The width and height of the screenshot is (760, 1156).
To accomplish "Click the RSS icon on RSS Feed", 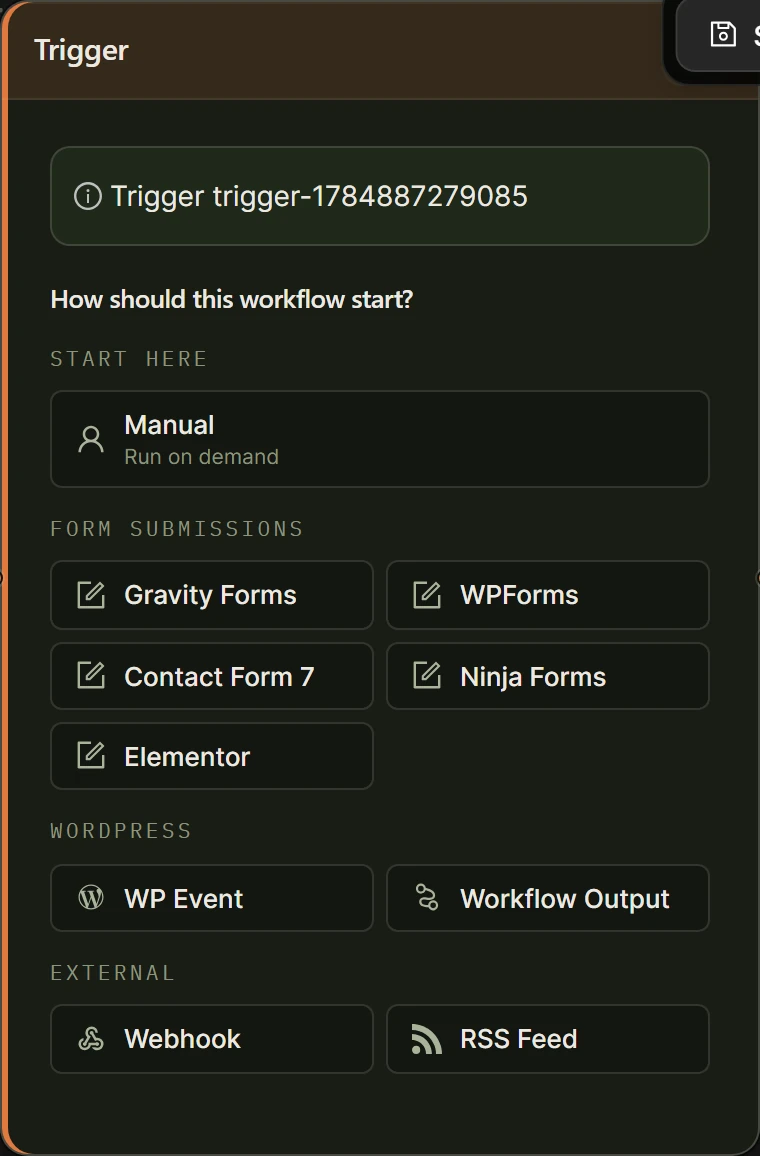I will (x=426, y=1039).
